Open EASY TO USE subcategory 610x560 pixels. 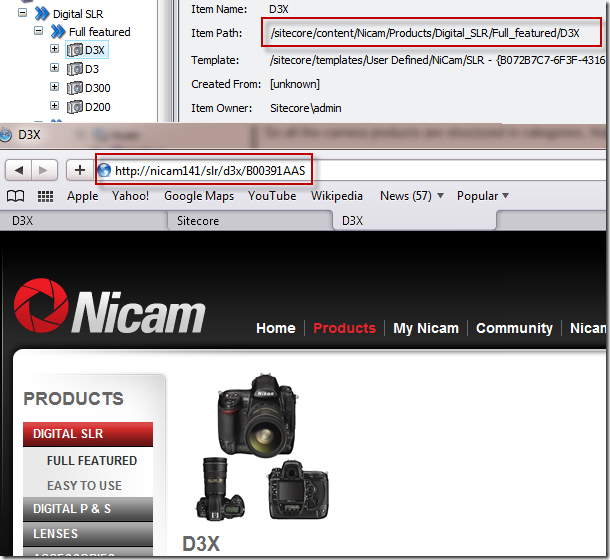(x=84, y=486)
